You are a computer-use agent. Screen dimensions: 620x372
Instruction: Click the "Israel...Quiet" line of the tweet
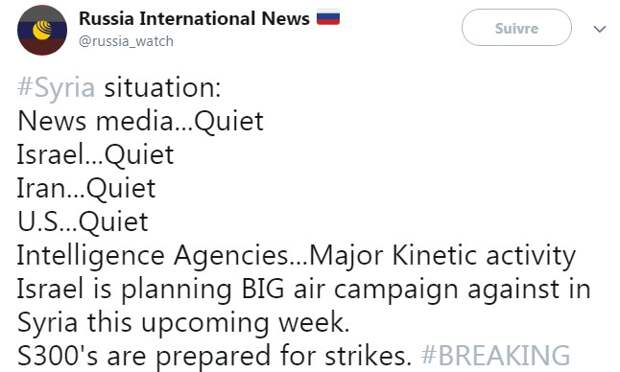[x=95, y=155]
